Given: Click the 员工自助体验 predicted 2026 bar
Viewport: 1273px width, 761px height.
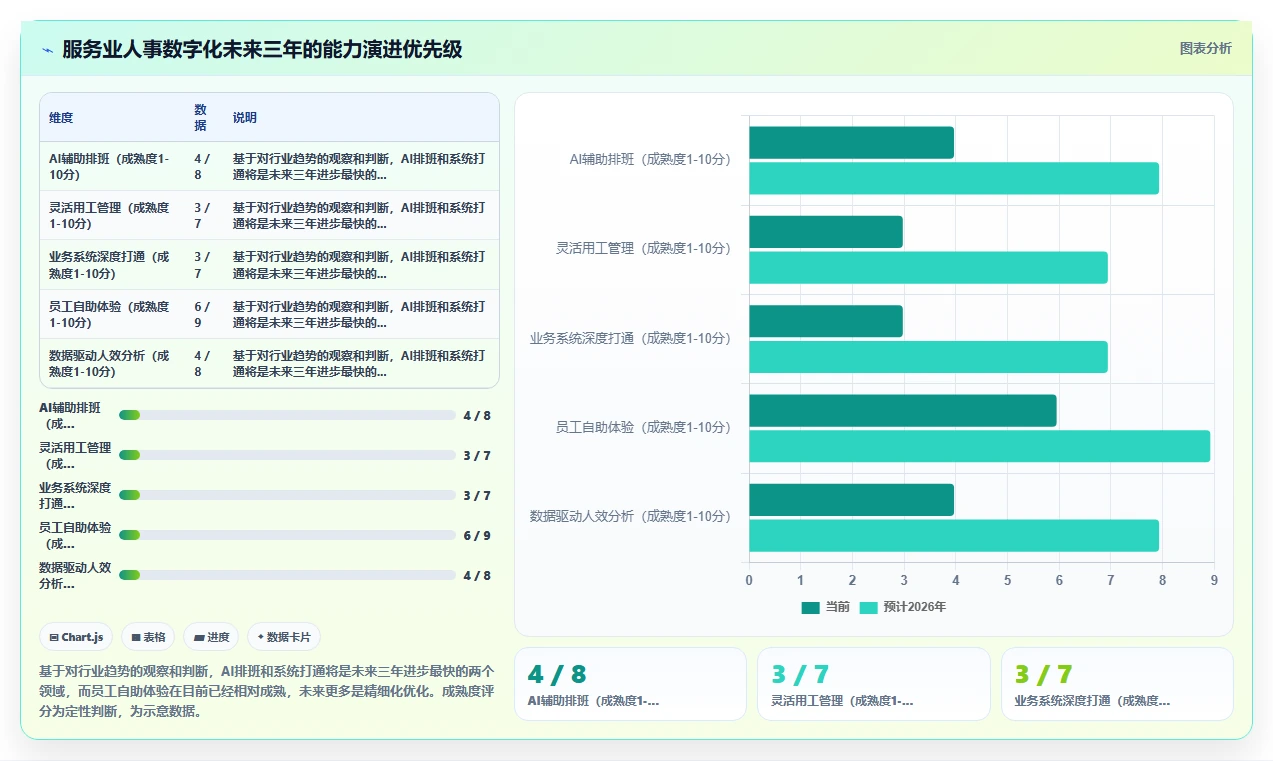Looking at the screenshot, I should (x=980, y=446).
